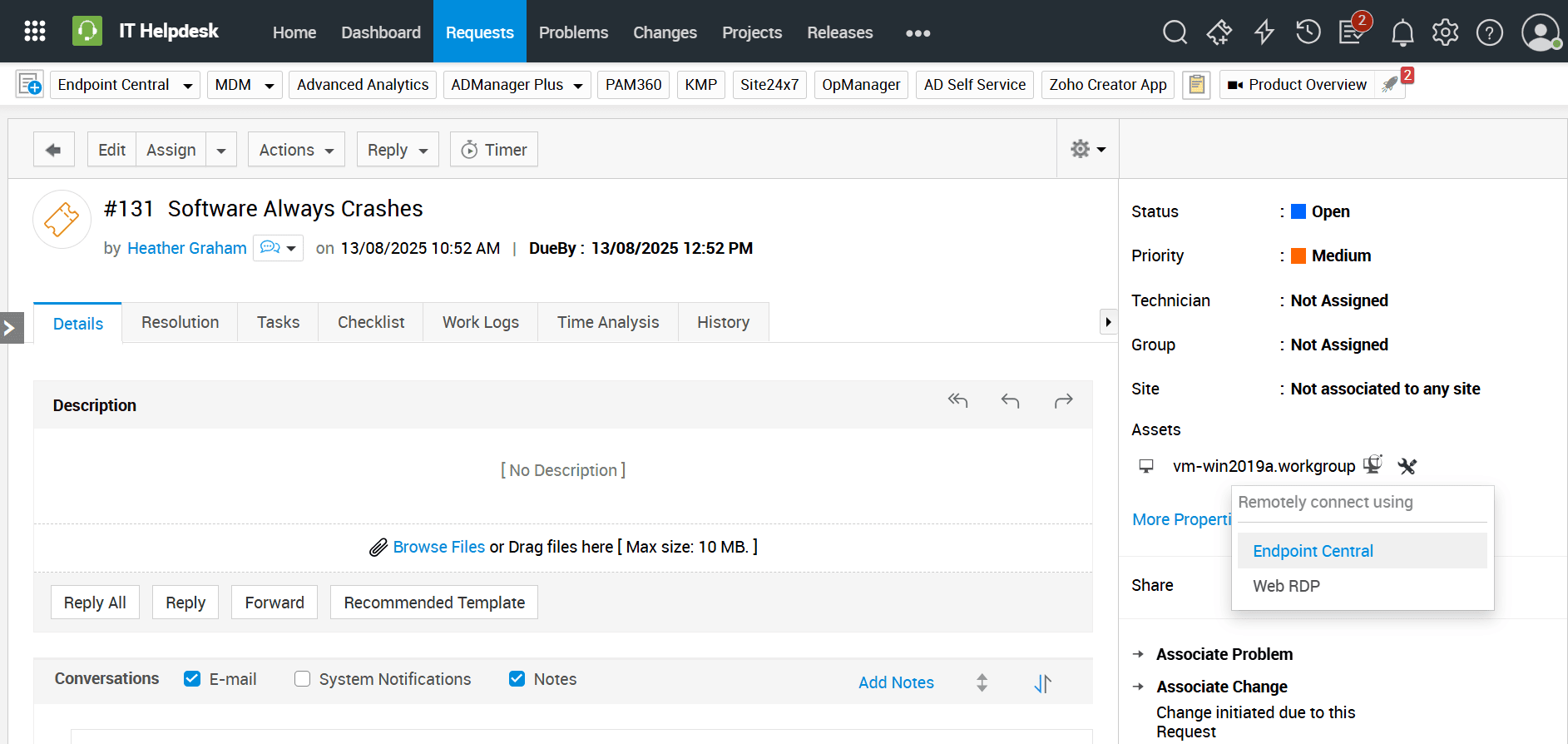Expand the ADManager Plus dropdown
1568x744 pixels.
[578, 86]
